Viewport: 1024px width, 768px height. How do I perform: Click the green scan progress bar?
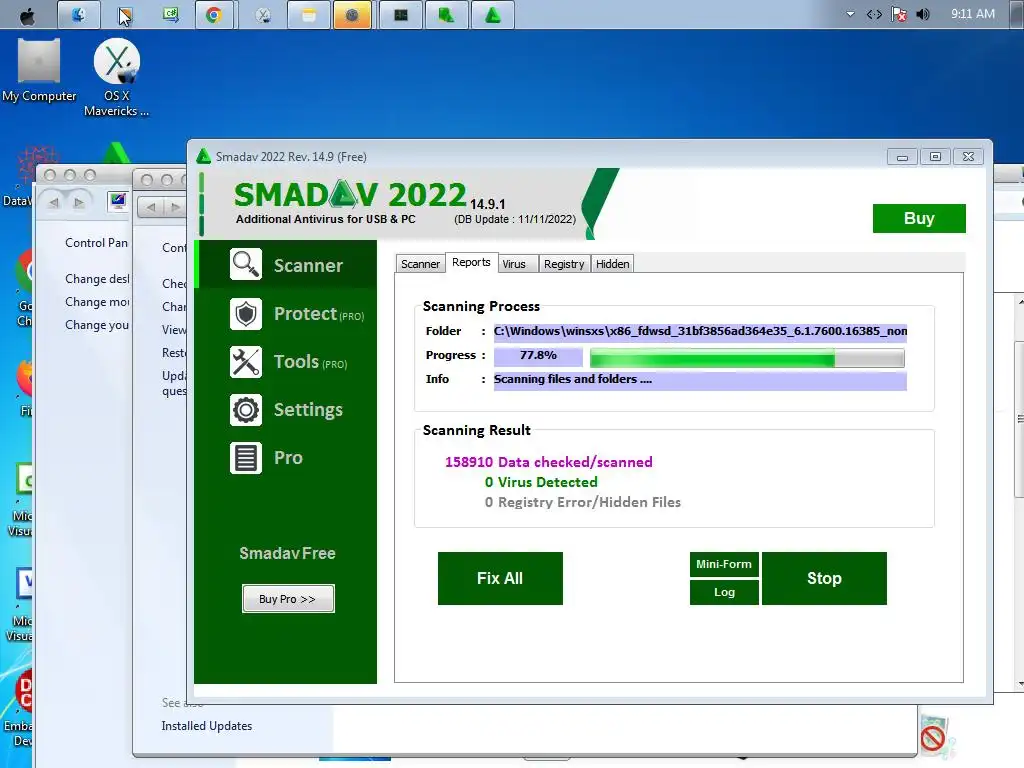tap(747, 357)
